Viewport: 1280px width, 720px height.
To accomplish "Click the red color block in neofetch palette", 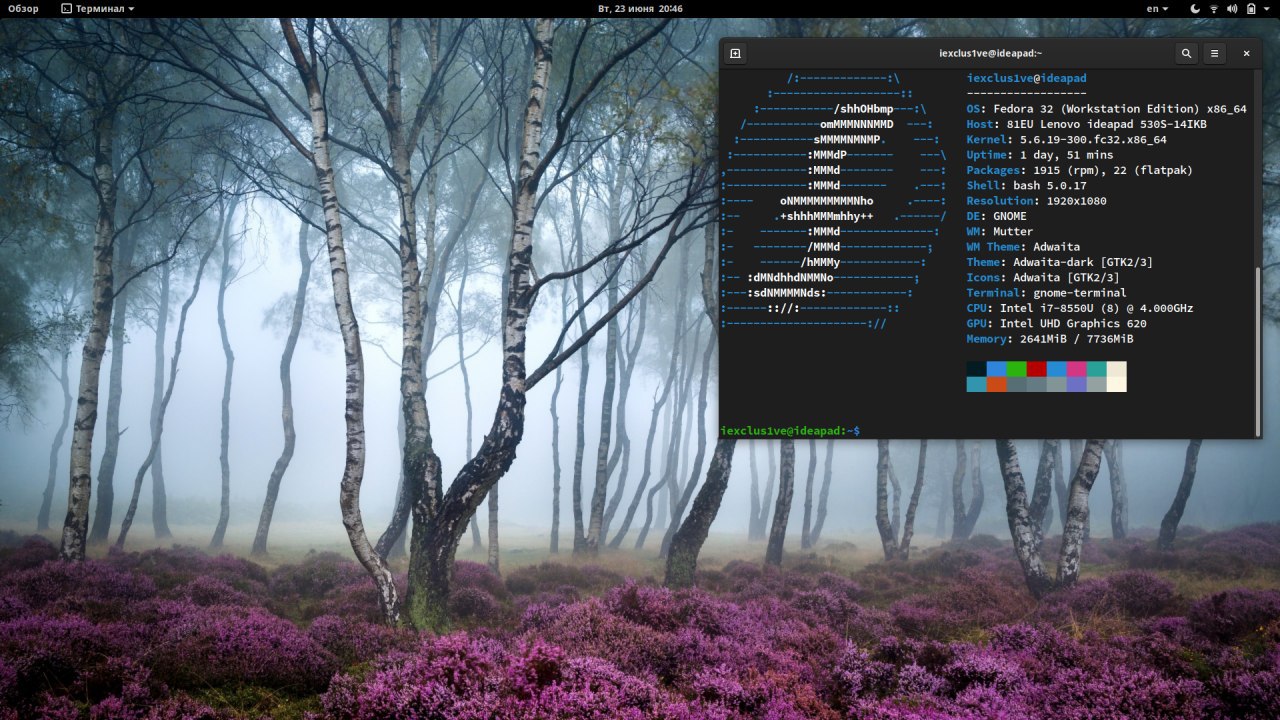I will click(x=1036, y=369).
